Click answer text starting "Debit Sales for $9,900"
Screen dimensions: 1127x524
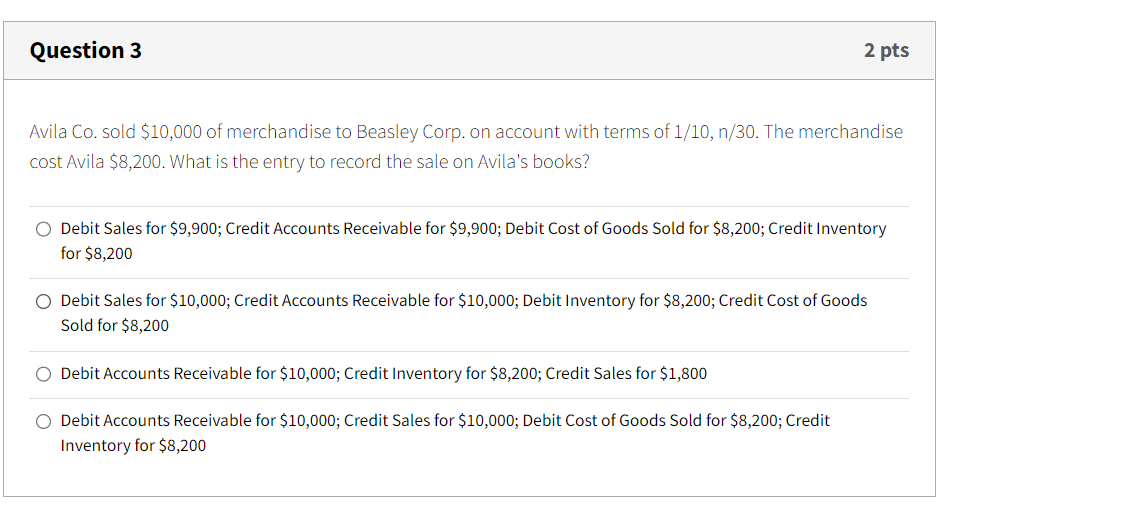pos(474,241)
